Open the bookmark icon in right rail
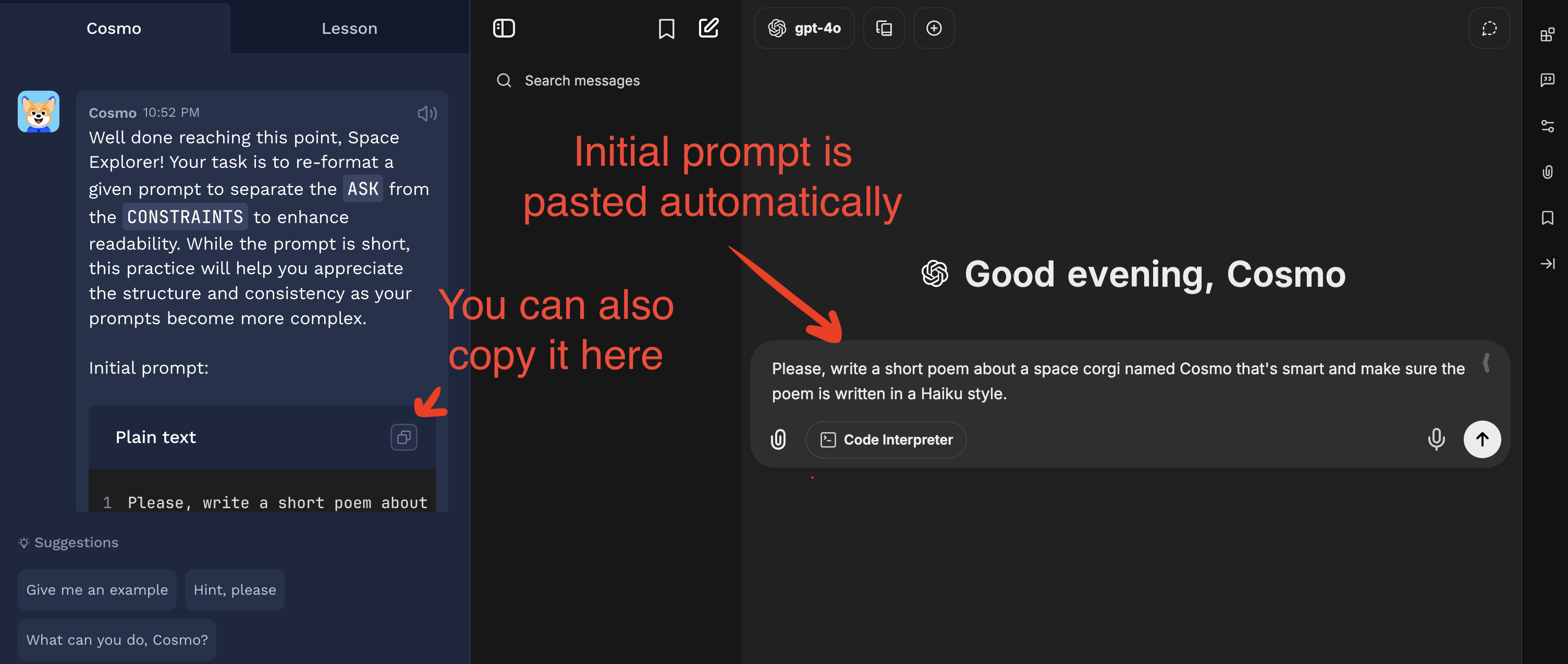The height and width of the screenshot is (664, 1568). (1547, 218)
